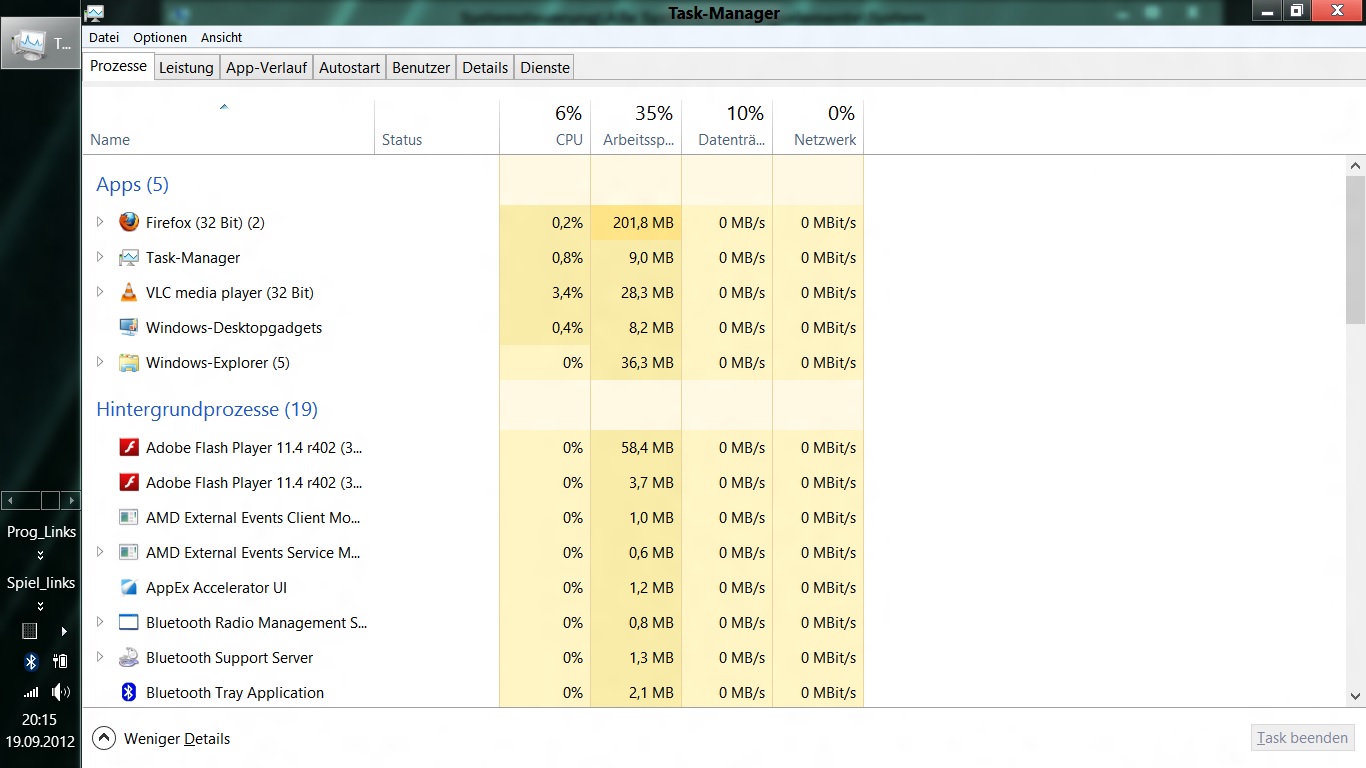Viewport: 1366px width, 768px height.
Task: Click the Prog_Links toolbar label
Action: tap(41, 532)
